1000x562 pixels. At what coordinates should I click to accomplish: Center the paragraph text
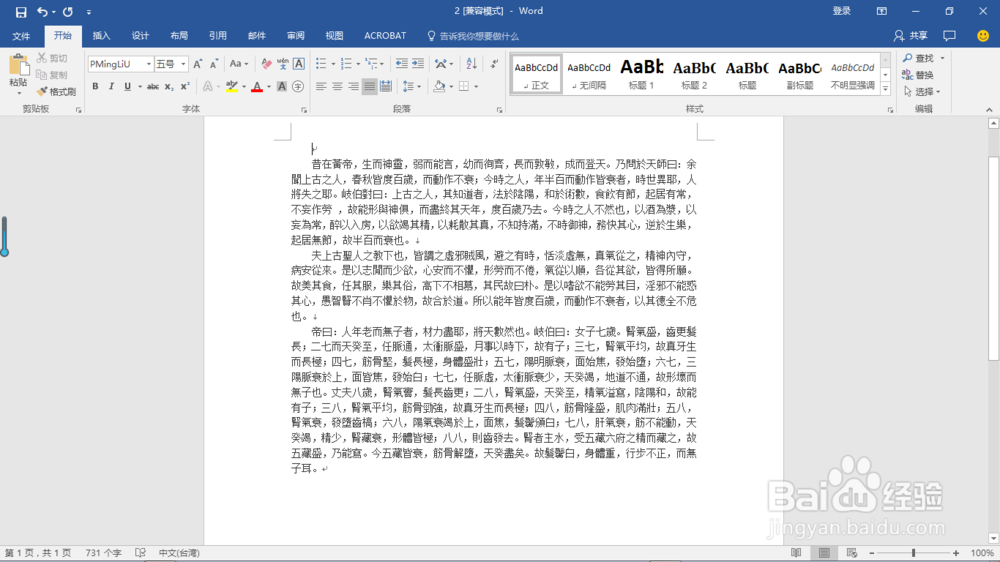[337, 87]
